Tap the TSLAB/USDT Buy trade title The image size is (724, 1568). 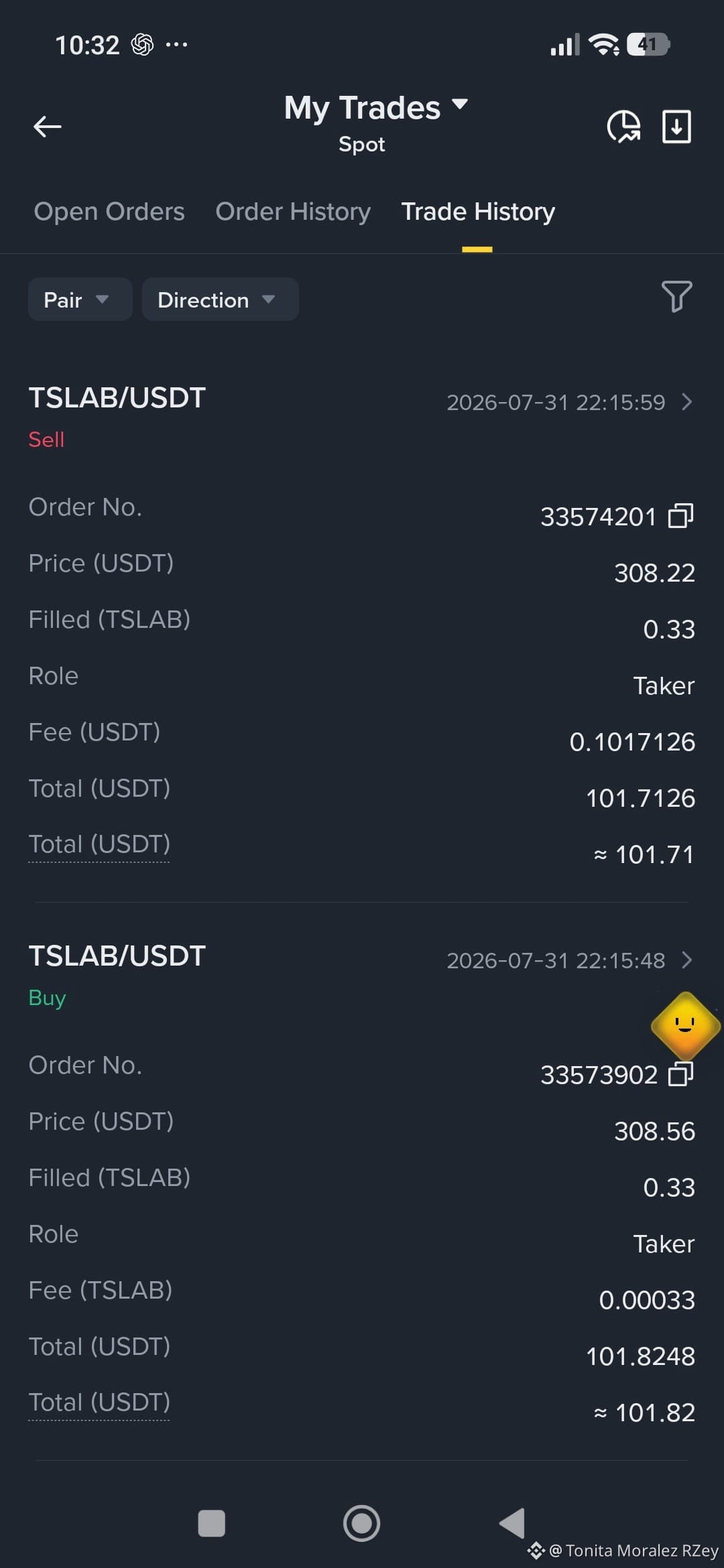(x=117, y=956)
